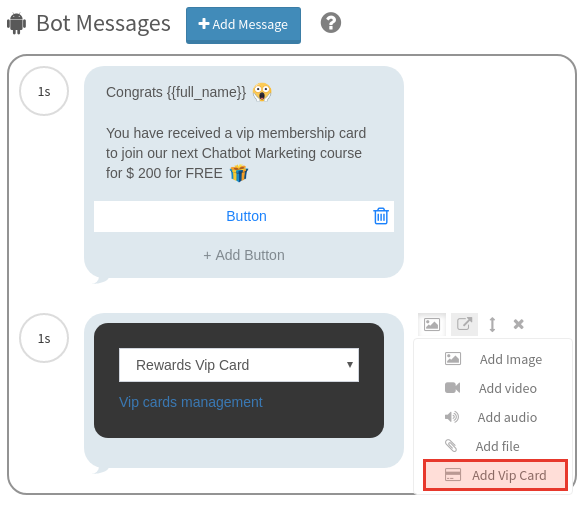Choose Add Image from the menu
Viewport: 584px width, 510px height.
493,359
